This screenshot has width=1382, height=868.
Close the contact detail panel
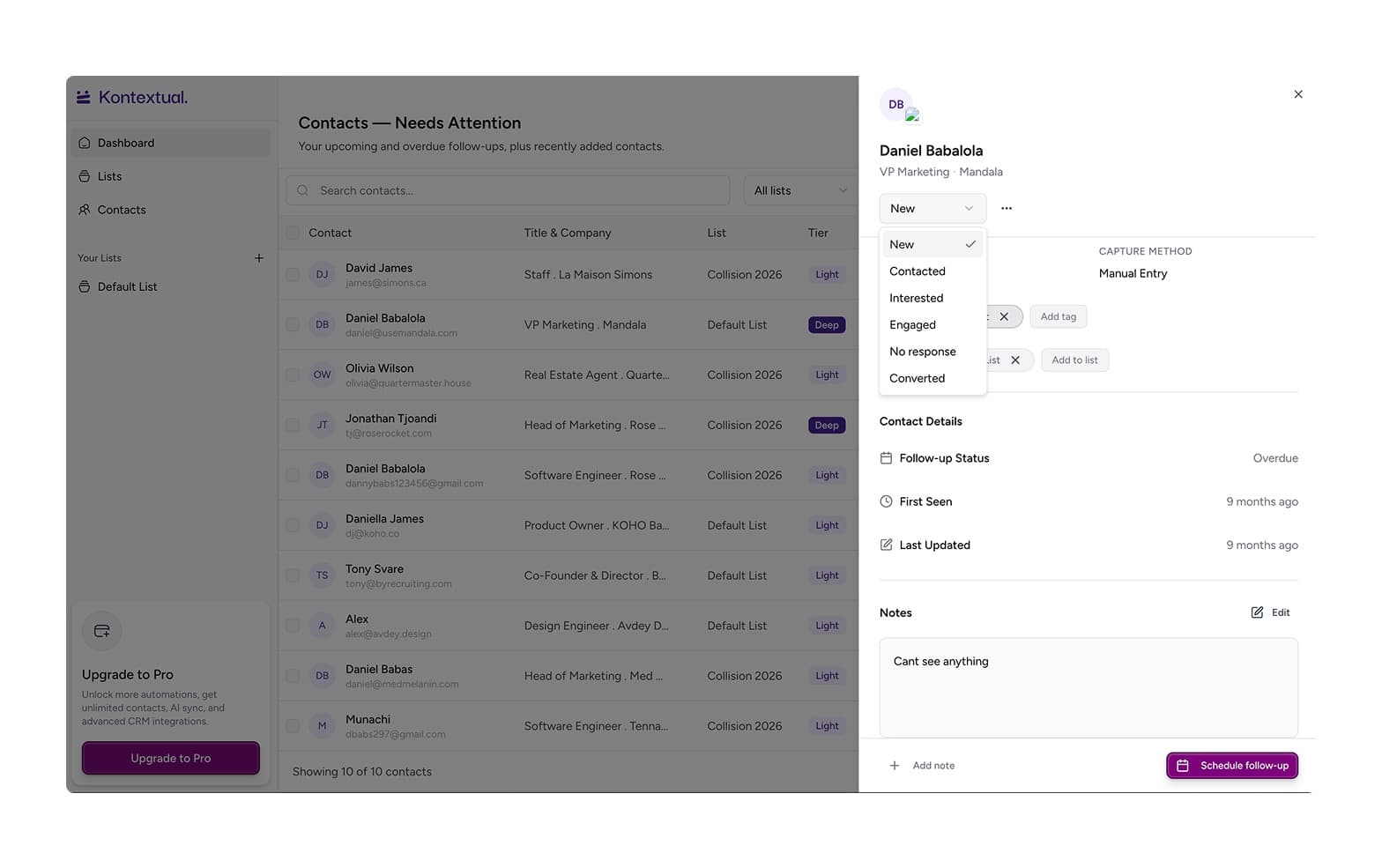1298,94
